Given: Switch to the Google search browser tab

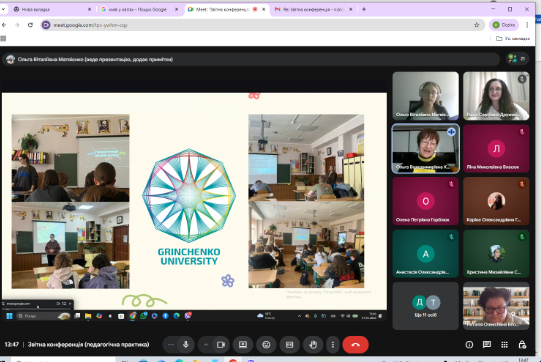Looking at the screenshot, I should (137, 9).
